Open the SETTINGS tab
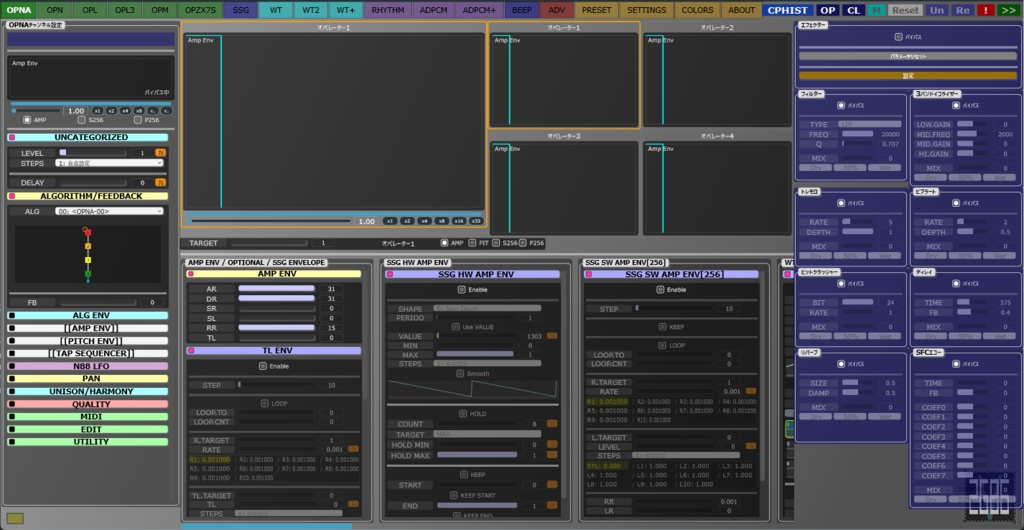 pos(647,10)
